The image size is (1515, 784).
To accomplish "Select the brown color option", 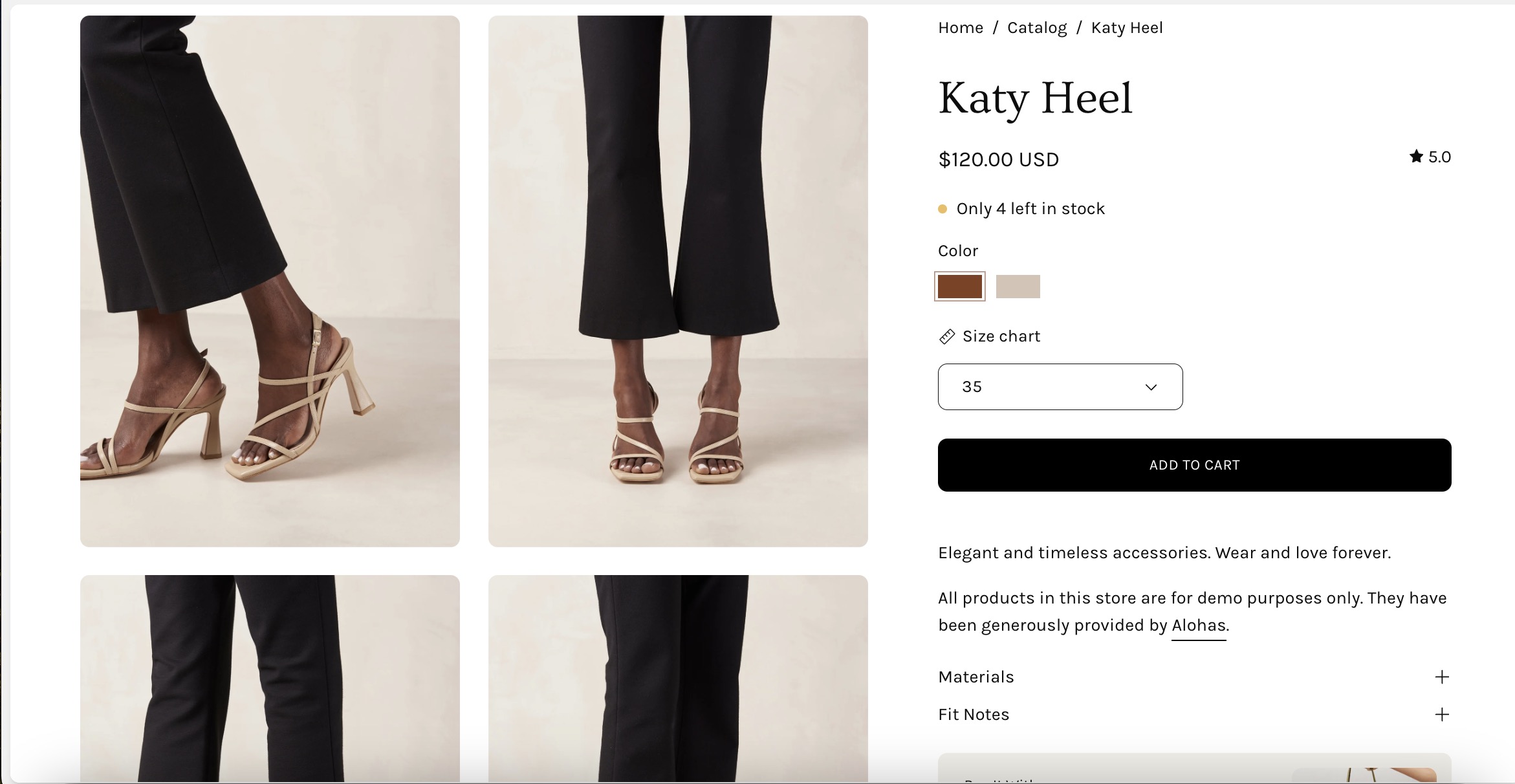I will coord(960,287).
